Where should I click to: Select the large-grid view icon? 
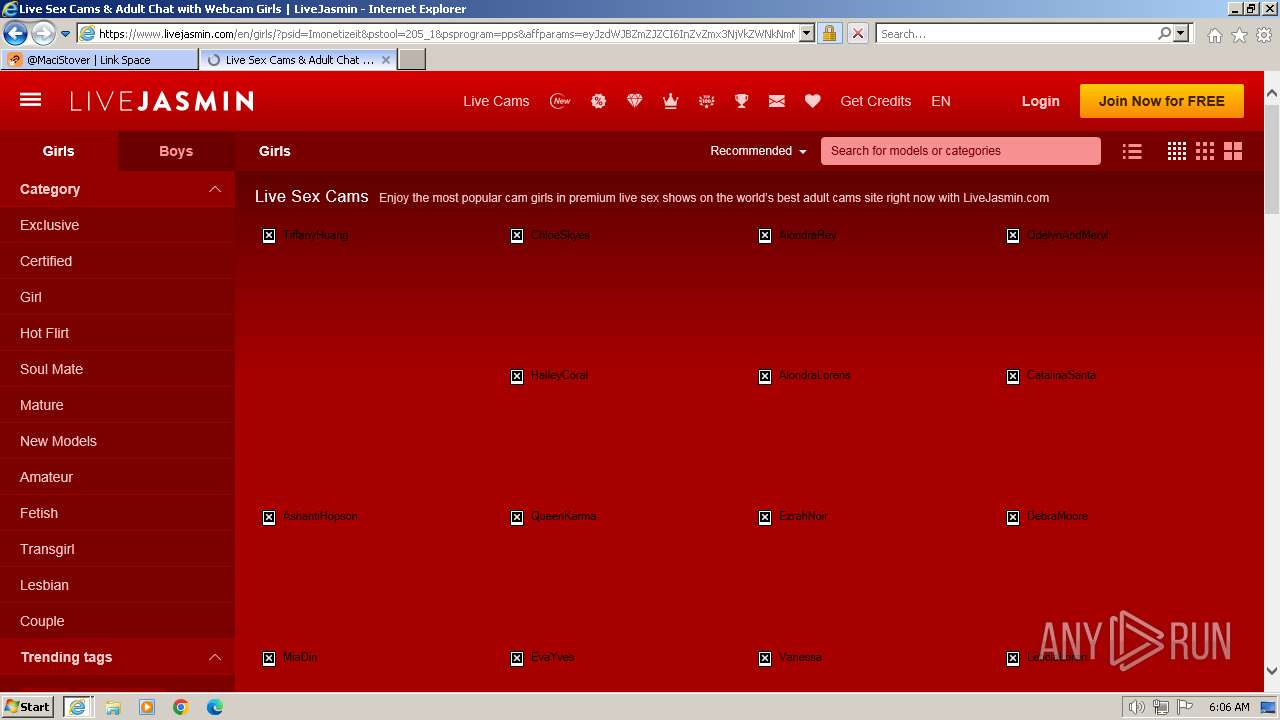click(1233, 151)
